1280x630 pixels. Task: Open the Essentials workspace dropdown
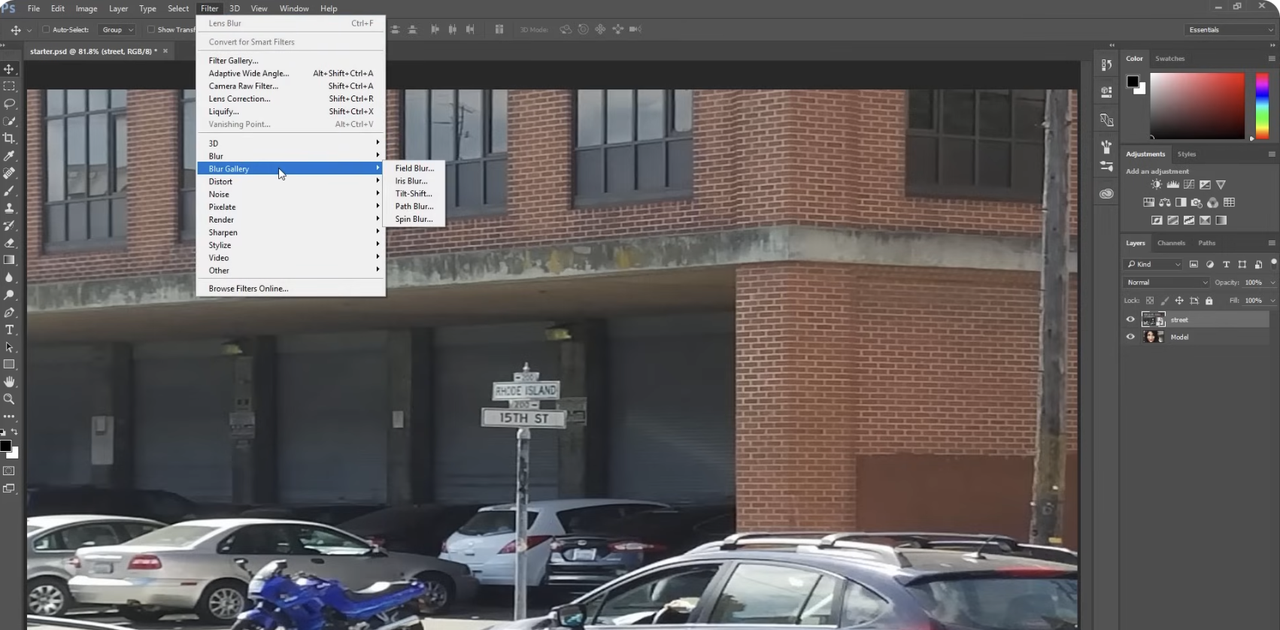point(1229,30)
